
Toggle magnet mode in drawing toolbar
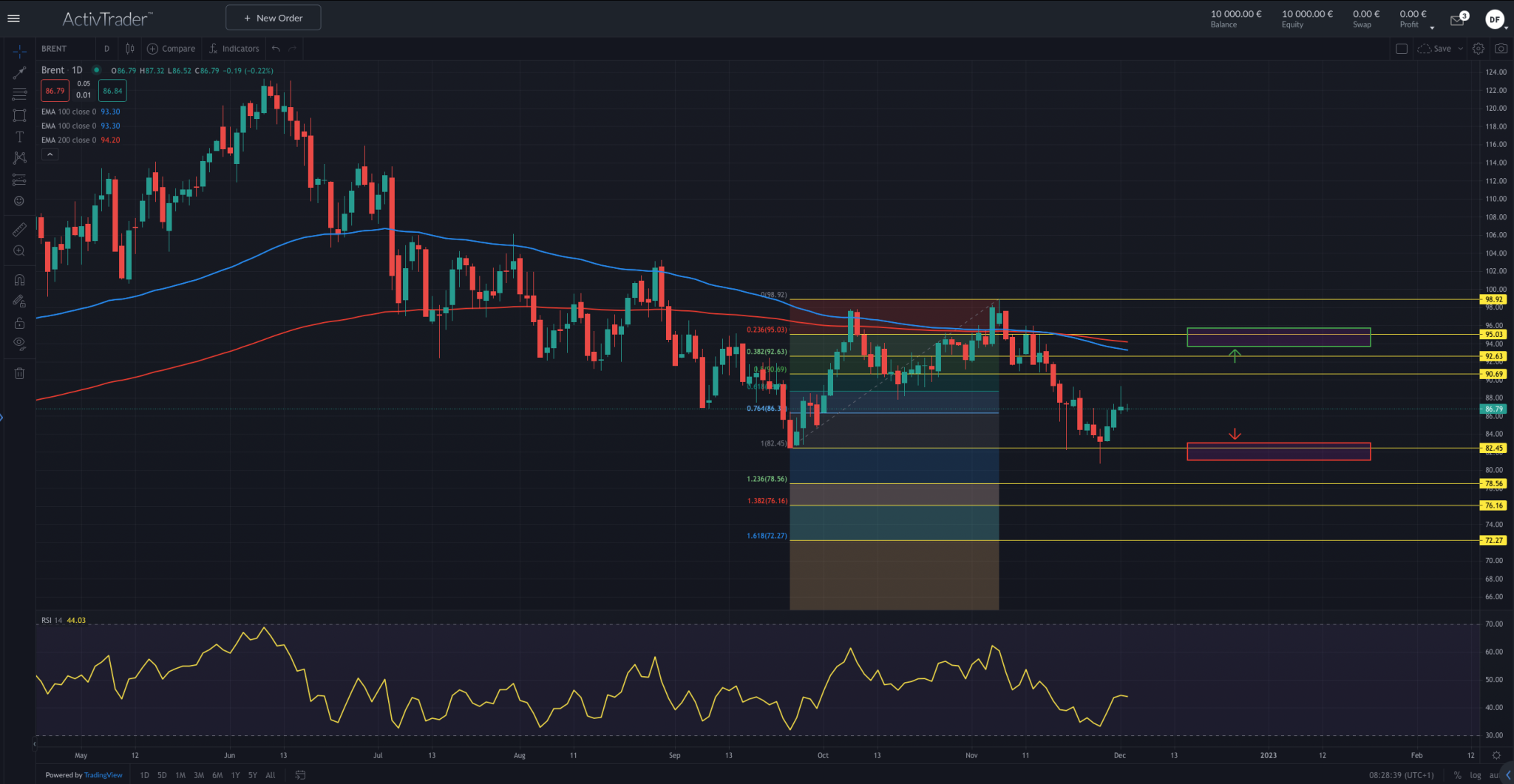coord(19,280)
